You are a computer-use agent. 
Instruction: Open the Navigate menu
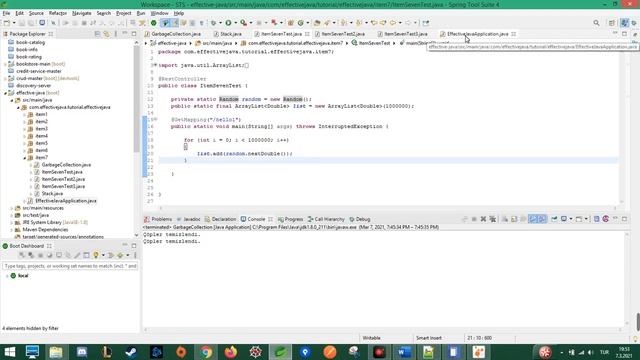click(82, 13)
